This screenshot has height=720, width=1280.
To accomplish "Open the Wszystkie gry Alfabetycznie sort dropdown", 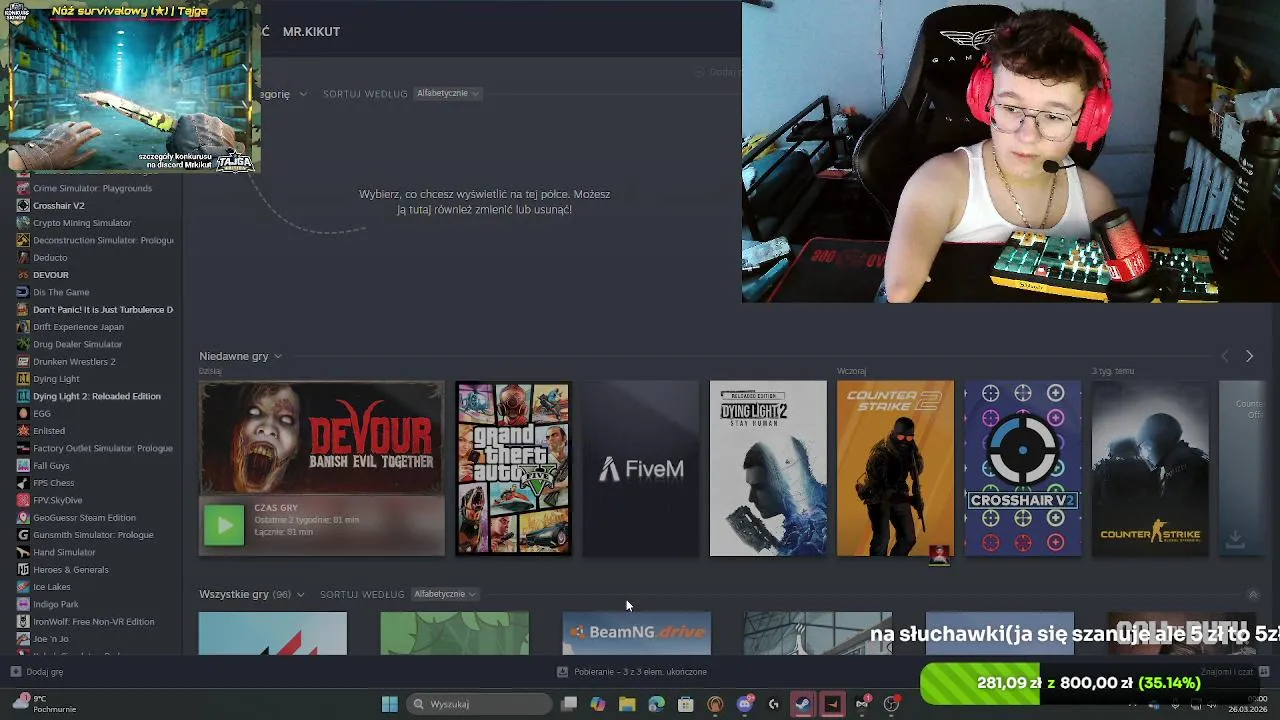I will click(x=444, y=594).
